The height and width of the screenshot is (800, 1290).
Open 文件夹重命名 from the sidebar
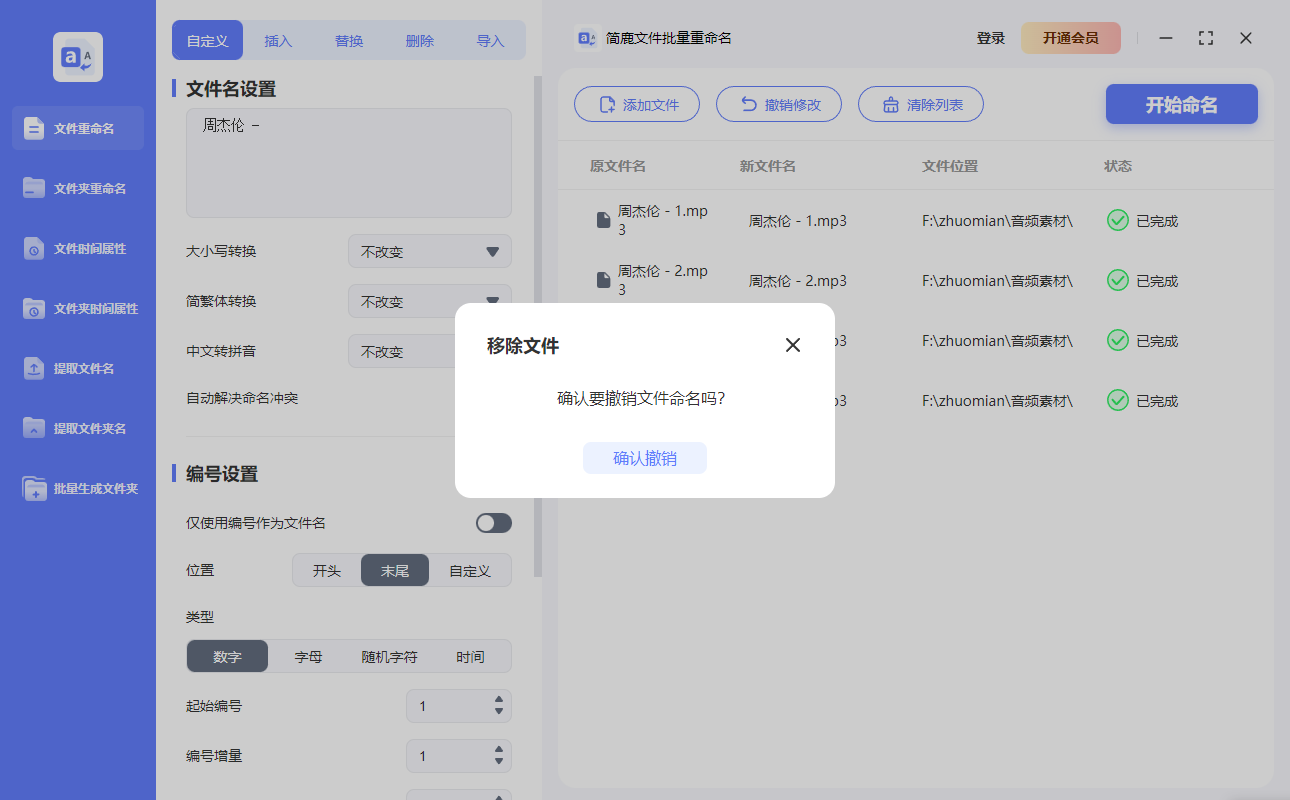coord(77,188)
